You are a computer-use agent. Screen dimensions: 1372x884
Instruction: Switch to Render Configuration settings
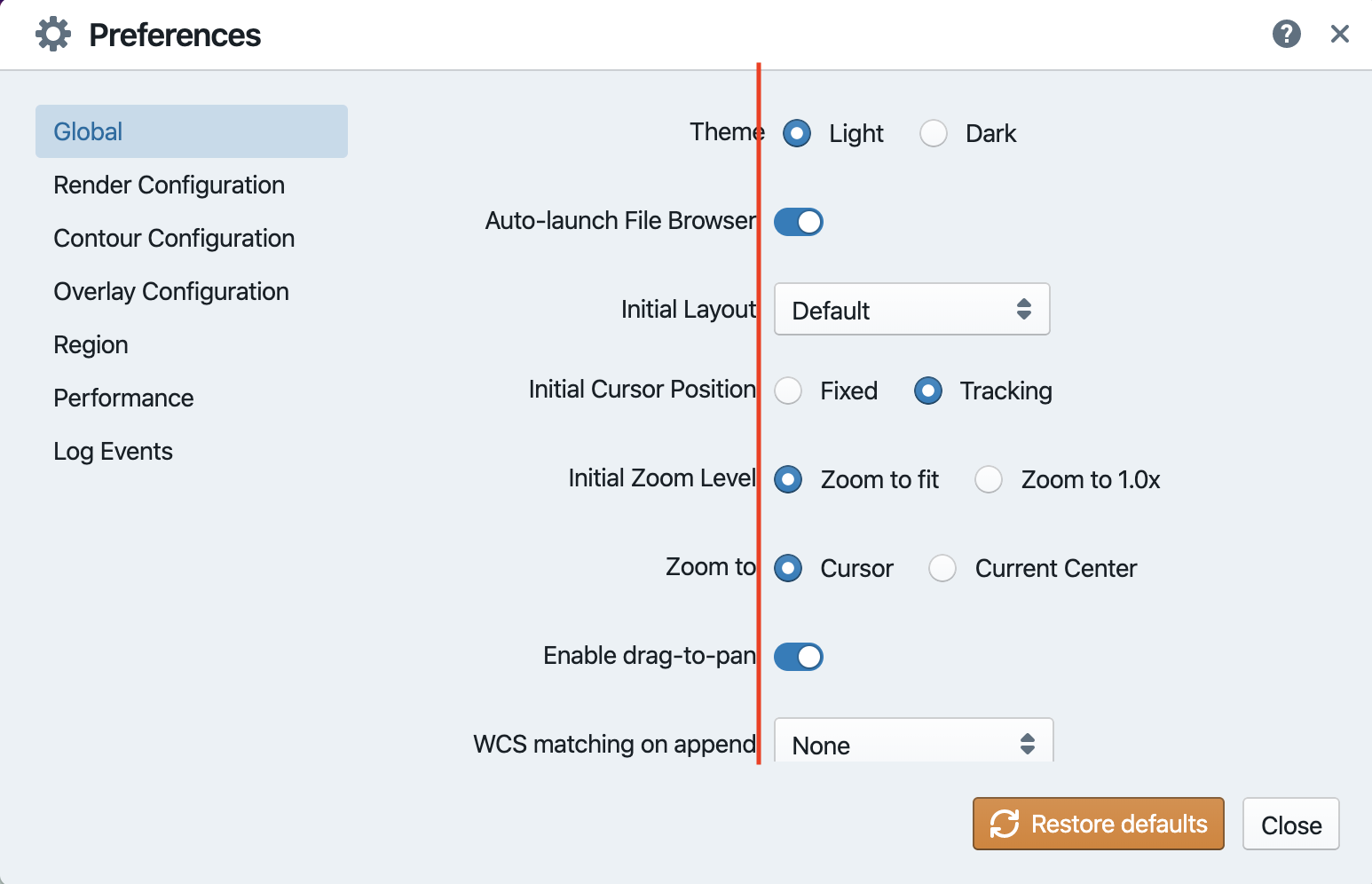click(169, 185)
